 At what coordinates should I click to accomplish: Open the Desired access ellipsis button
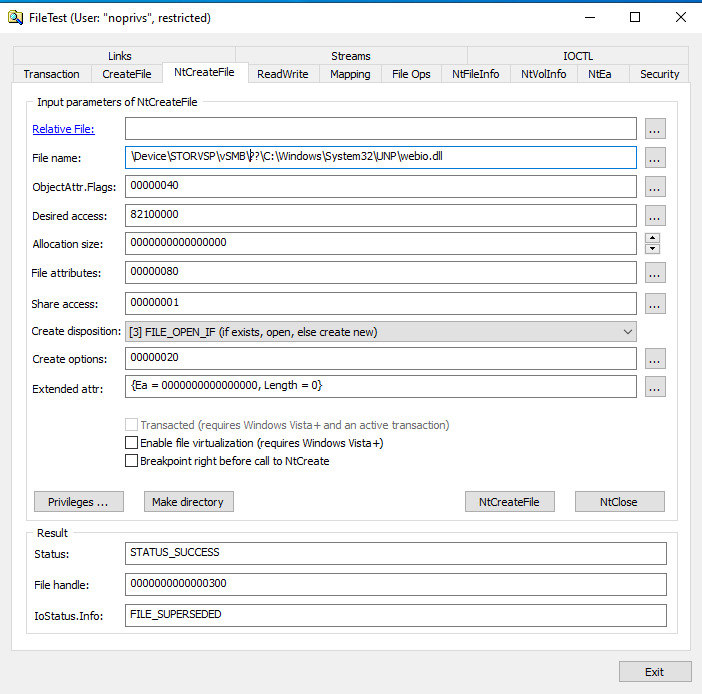pyautogui.click(x=655, y=216)
